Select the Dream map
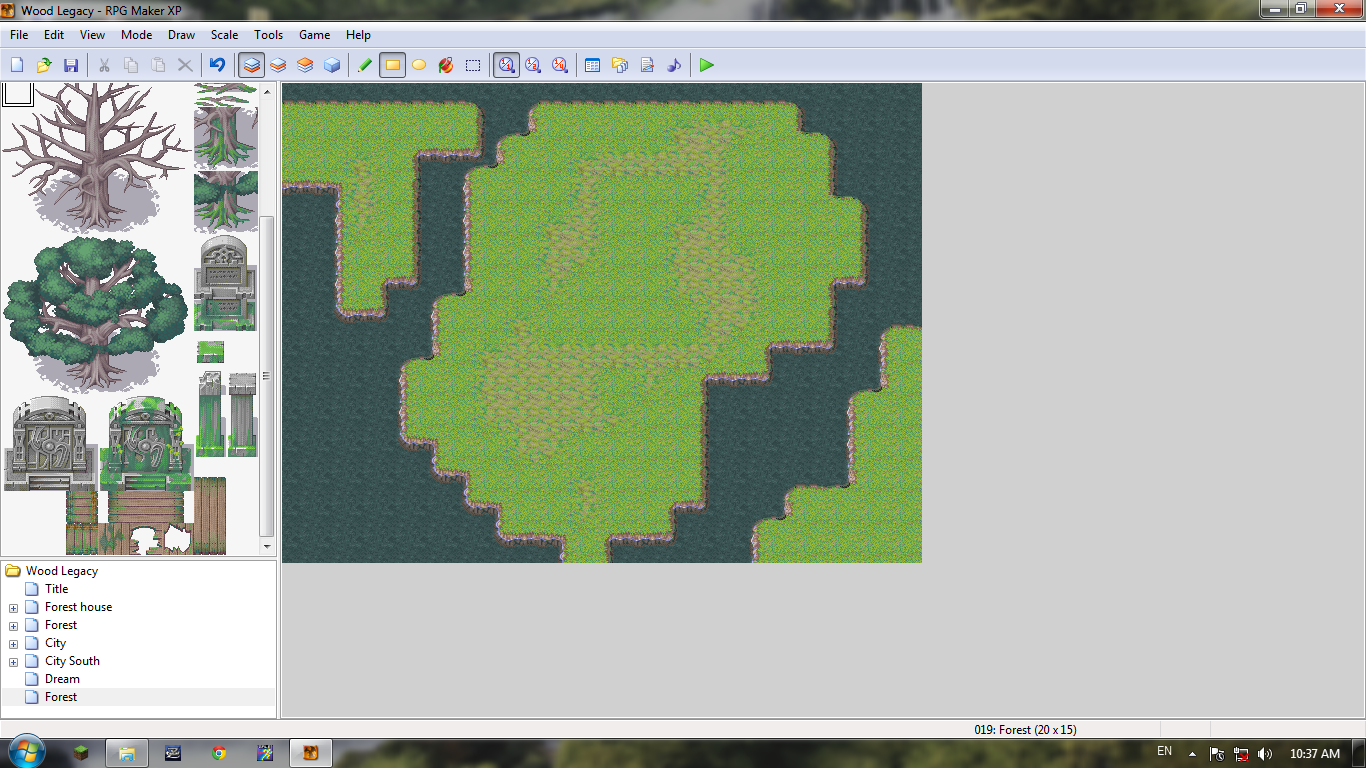The width and height of the screenshot is (1366, 768). coord(60,679)
